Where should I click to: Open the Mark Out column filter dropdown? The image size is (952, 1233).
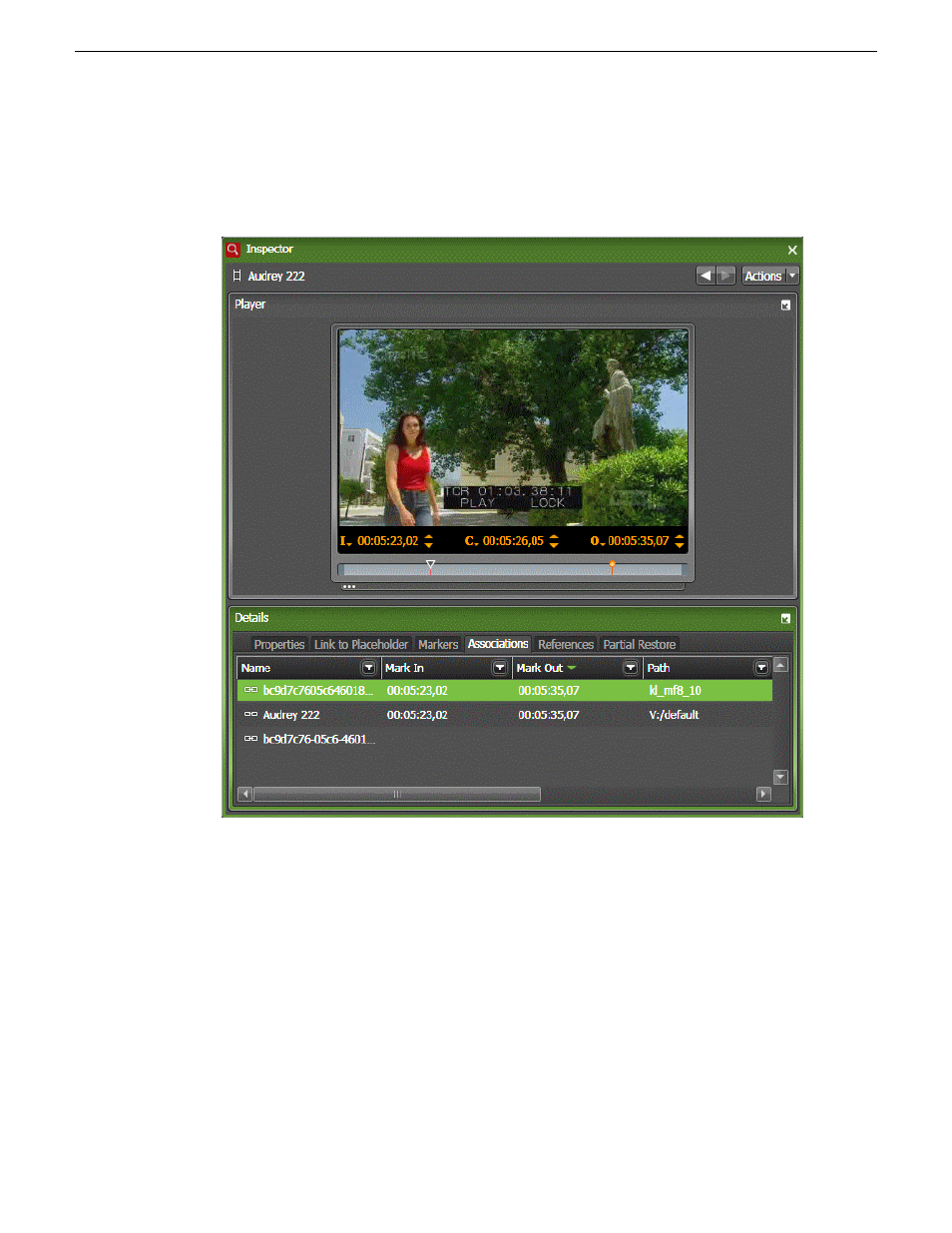coord(630,668)
